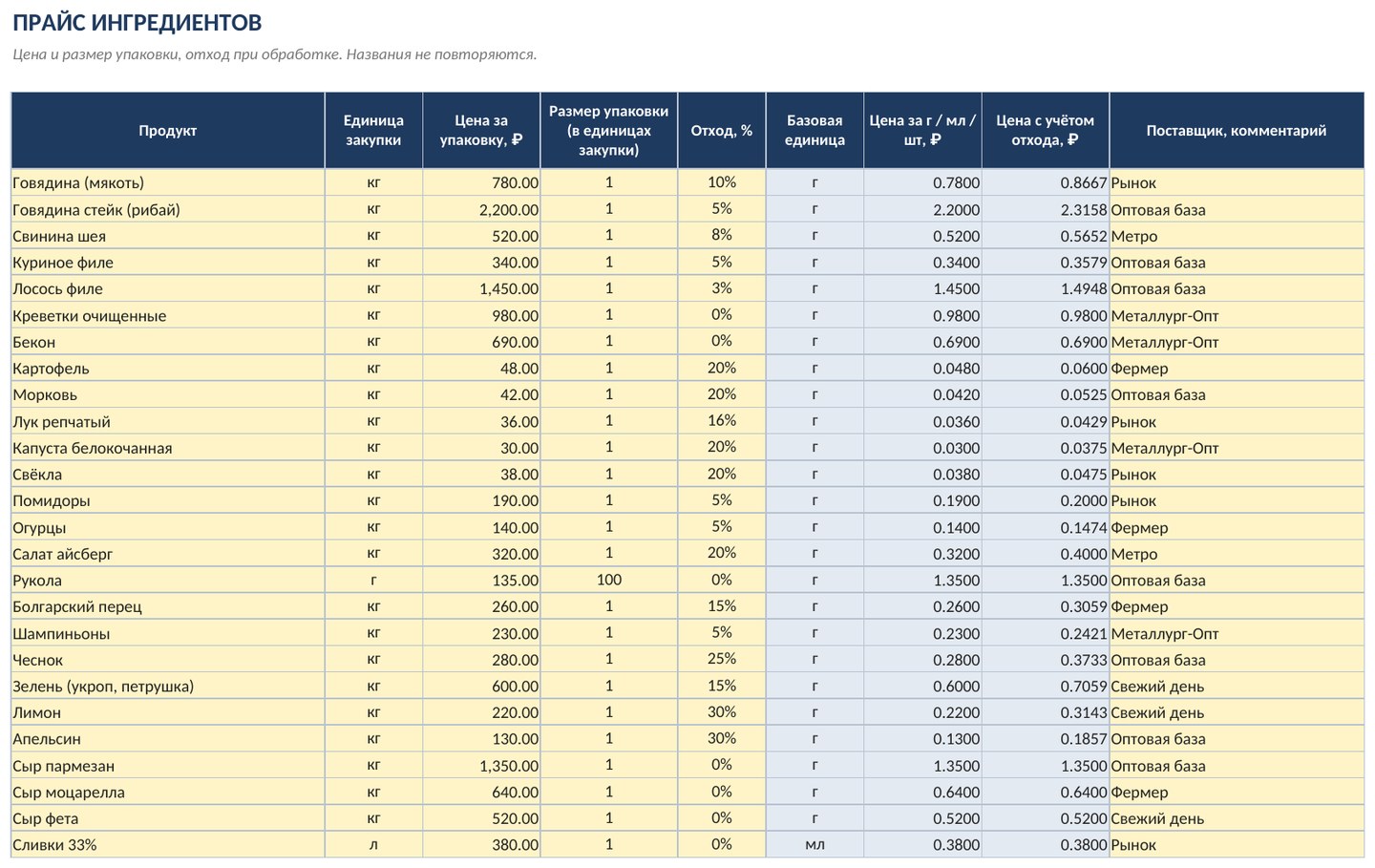The width and height of the screenshot is (1375, 868).
Task: Click the 'Сливки 33%' product cell
Action: pos(168,845)
